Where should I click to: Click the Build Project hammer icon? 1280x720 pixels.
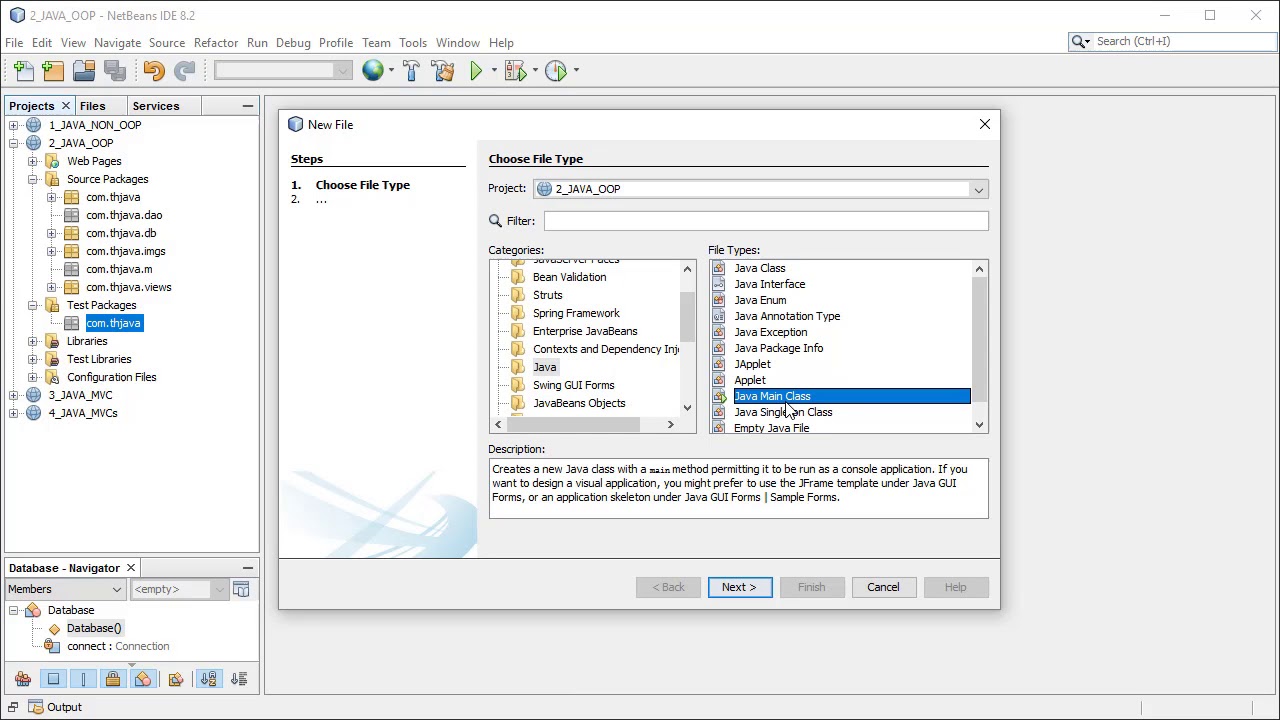(x=411, y=70)
